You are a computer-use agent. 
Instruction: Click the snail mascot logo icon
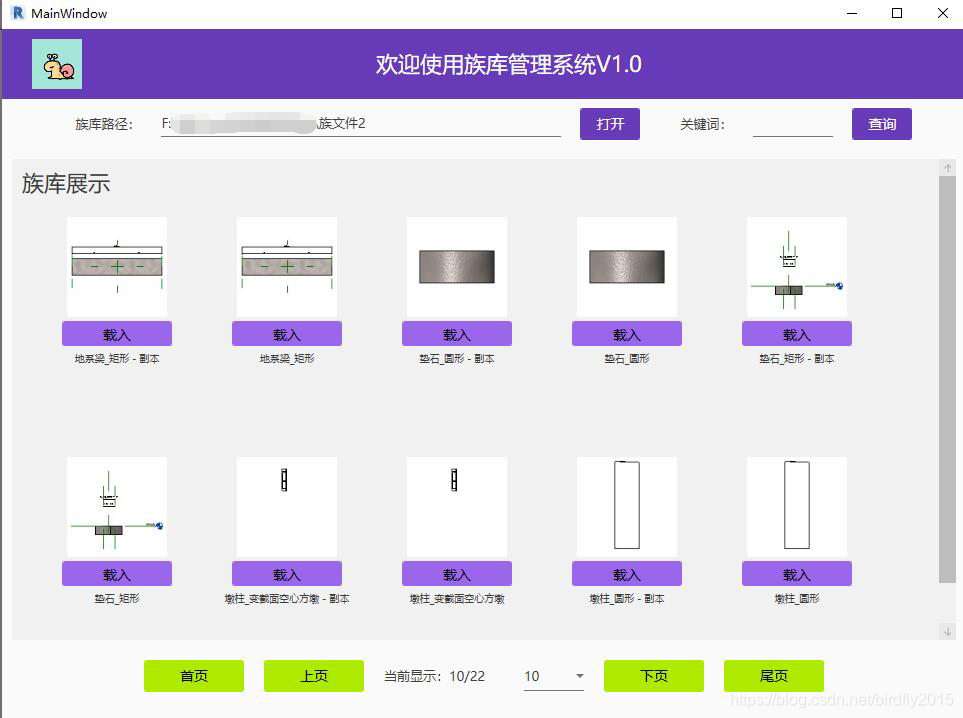click(x=56, y=62)
